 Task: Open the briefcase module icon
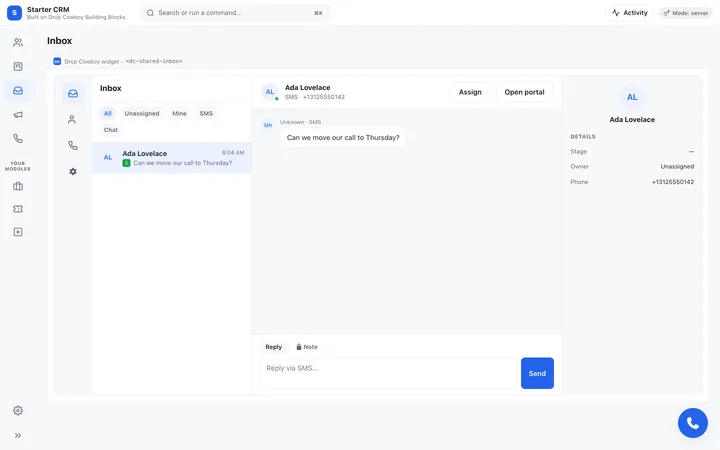[x=18, y=186]
